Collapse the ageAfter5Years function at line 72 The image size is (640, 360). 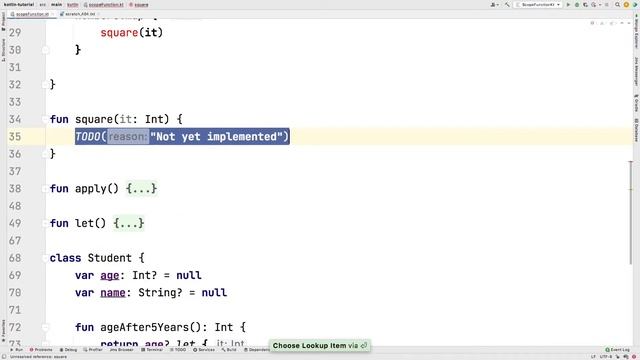pyautogui.click(x=45, y=327)
